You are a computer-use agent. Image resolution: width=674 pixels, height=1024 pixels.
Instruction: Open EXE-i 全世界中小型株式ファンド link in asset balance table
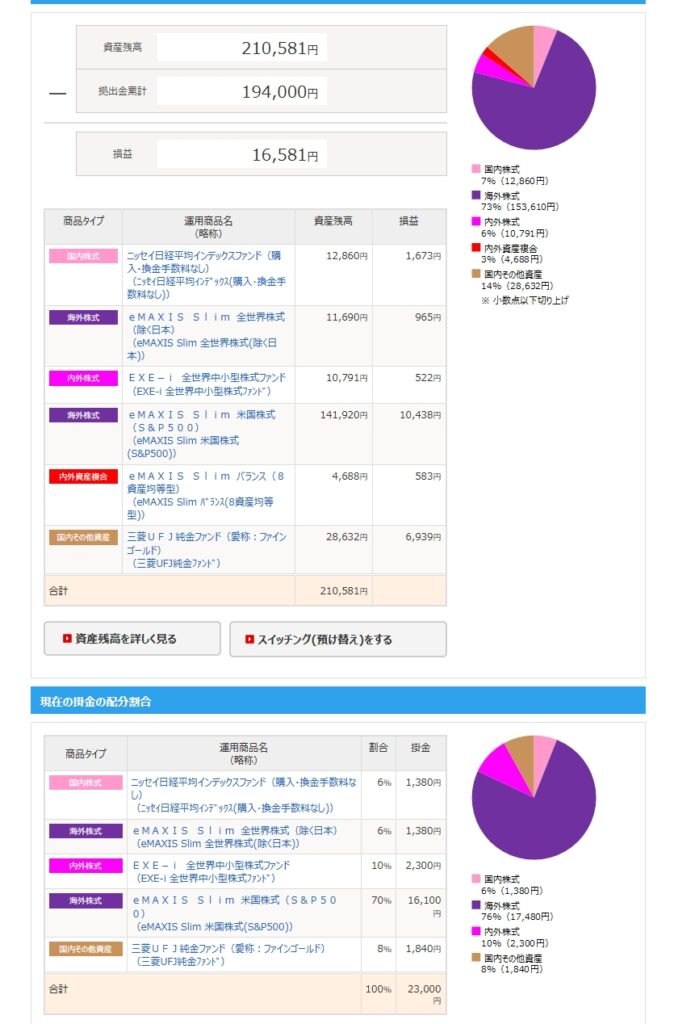tap(207, 378)
